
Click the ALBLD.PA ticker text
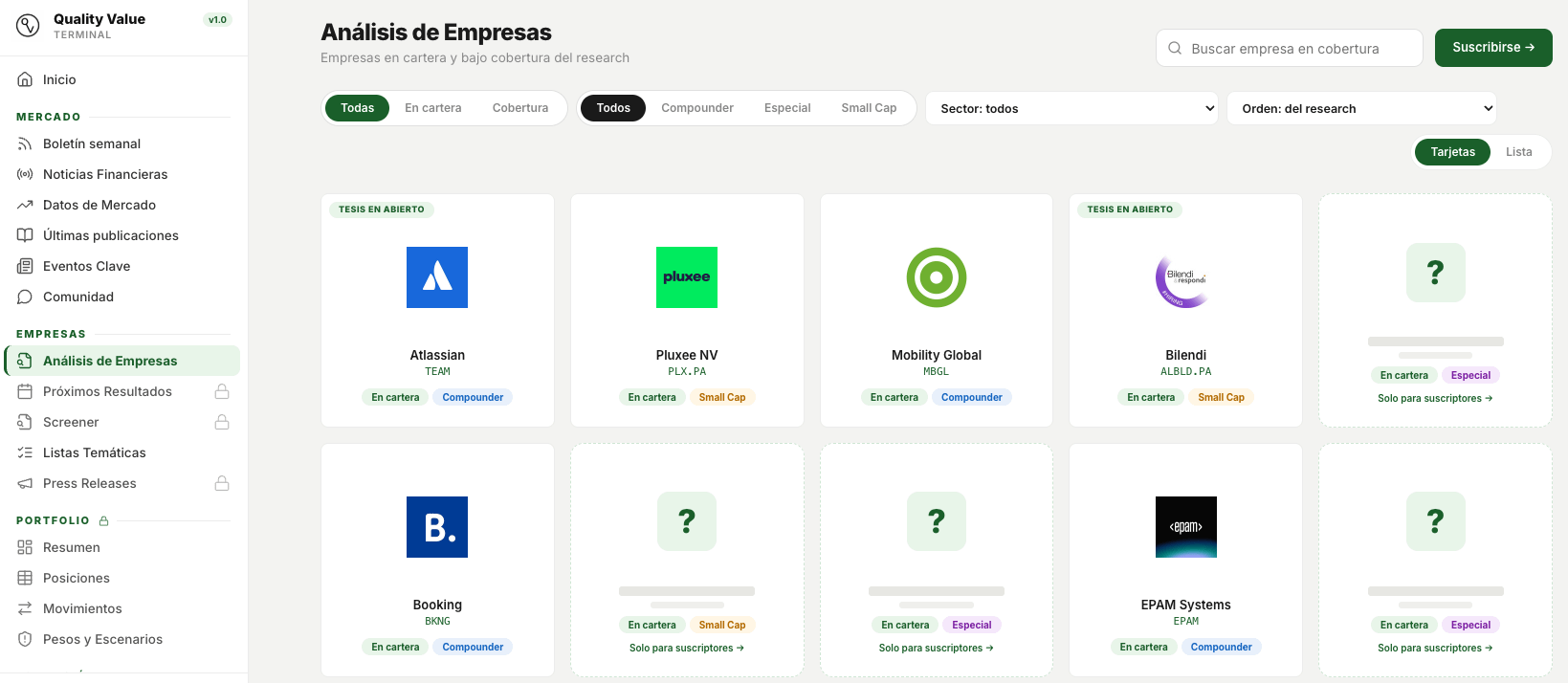pos(1185,371)
